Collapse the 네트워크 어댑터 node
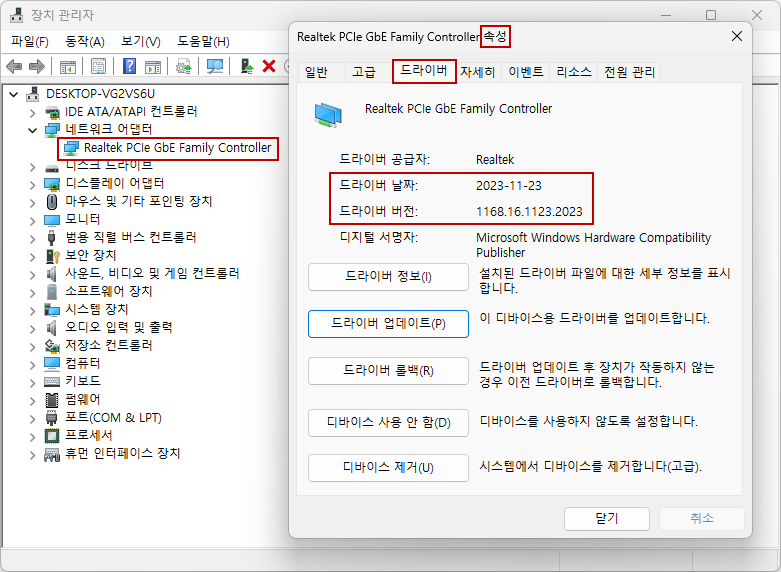The image size is (781, 572). coord(32,130)
